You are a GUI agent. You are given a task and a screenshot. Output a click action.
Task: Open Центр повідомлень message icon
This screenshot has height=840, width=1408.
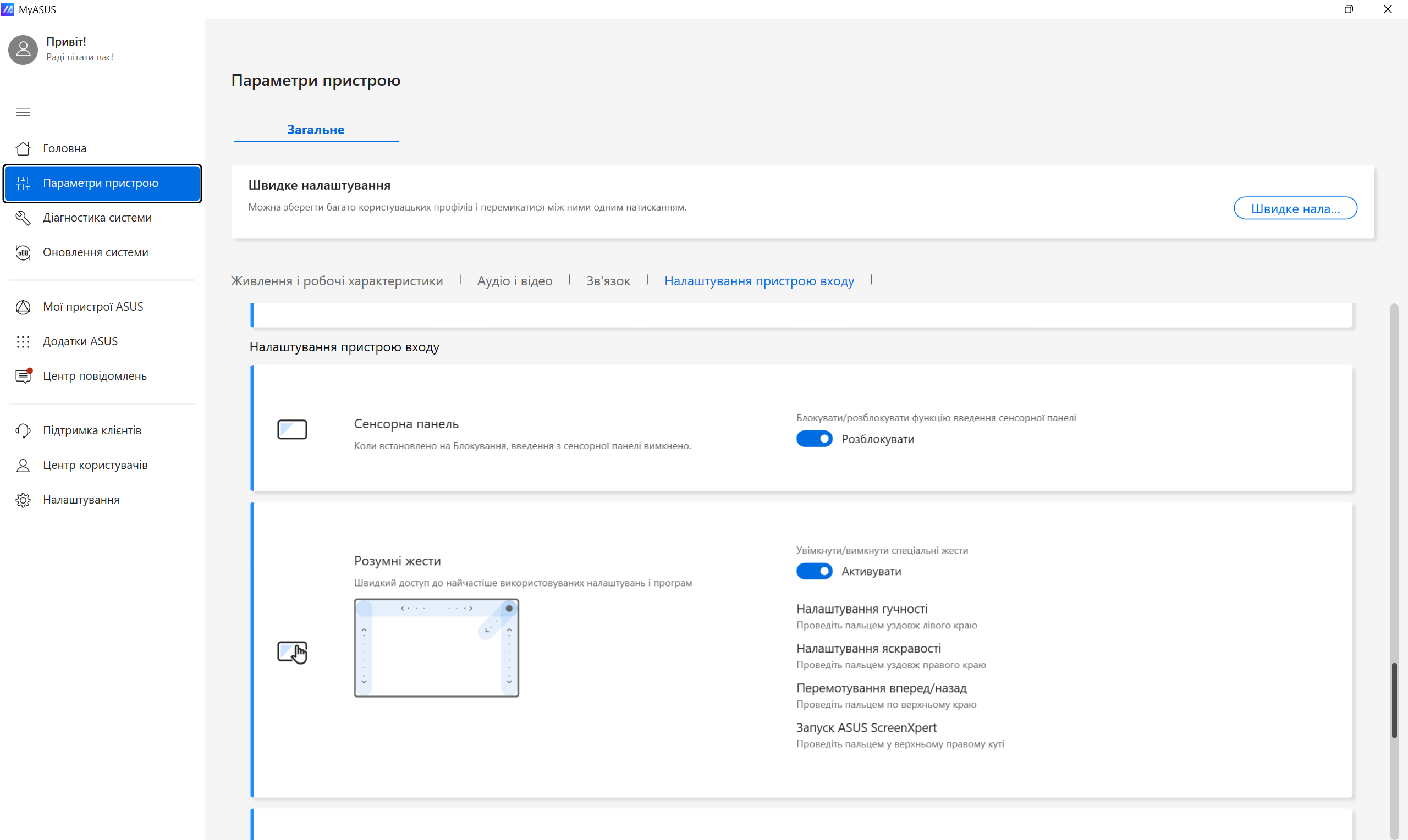pos(23,377)
